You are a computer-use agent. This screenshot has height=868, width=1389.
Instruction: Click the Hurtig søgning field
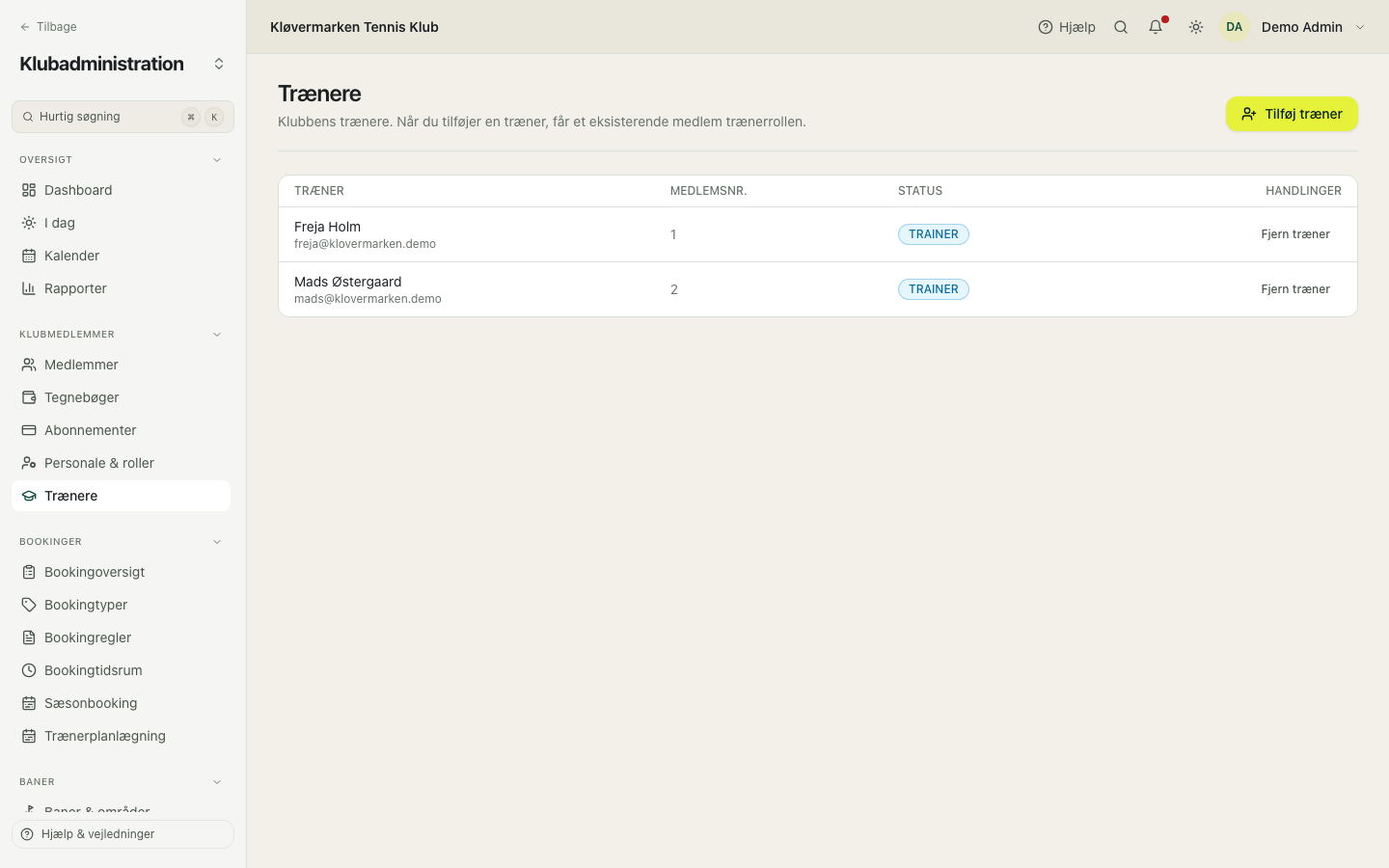123,117
